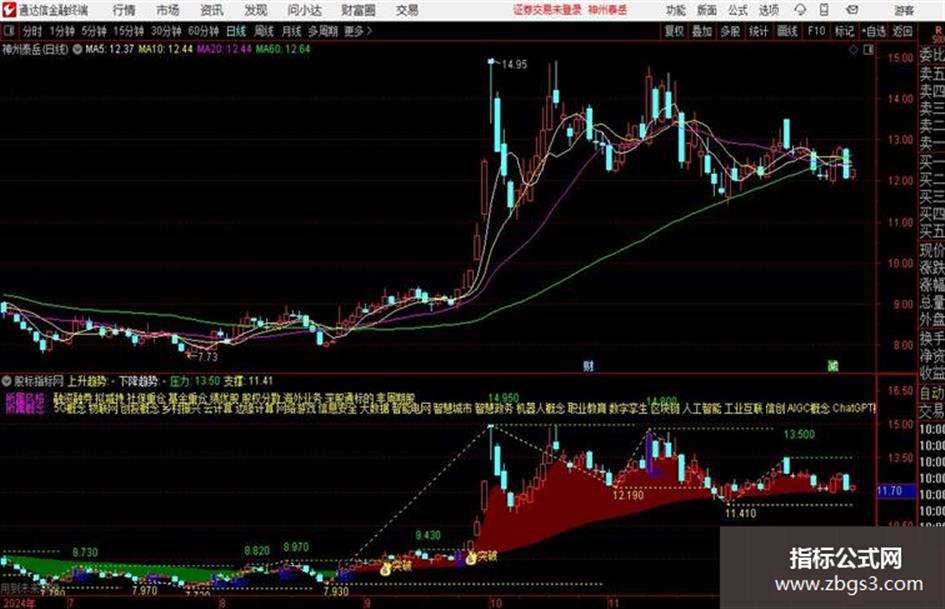Open the 交易 menu

click(x=407, y=10)
